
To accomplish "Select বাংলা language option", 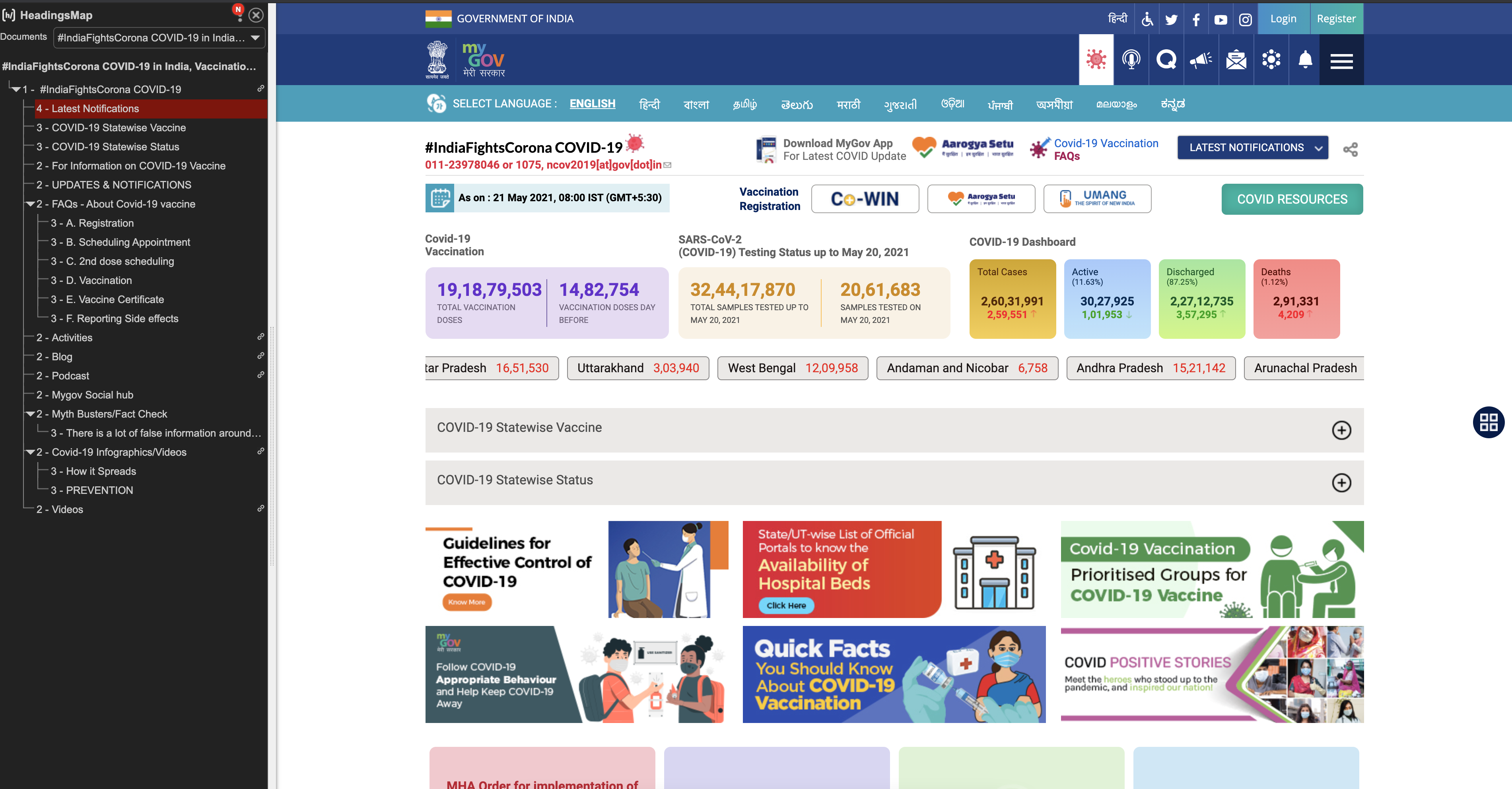I will 696,105.
